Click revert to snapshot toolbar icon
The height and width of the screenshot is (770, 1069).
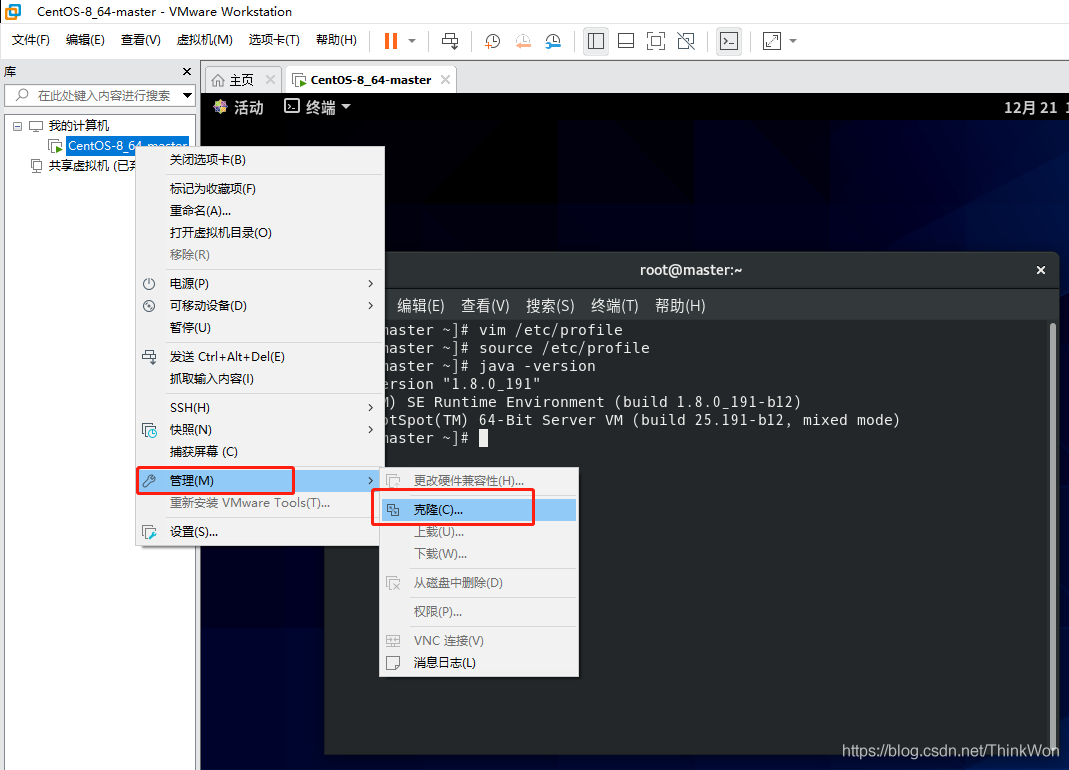pyautogui.click(x=523, y=41)
